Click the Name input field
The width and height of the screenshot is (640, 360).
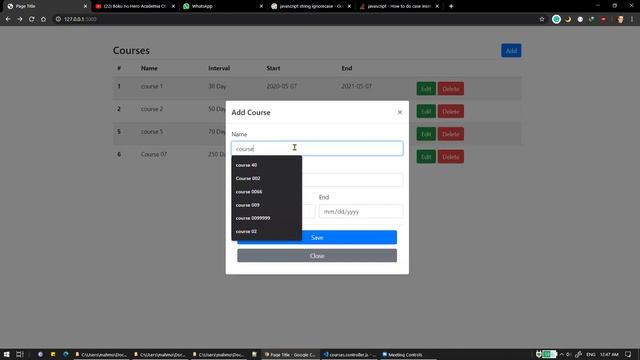(x=317, y=149)
